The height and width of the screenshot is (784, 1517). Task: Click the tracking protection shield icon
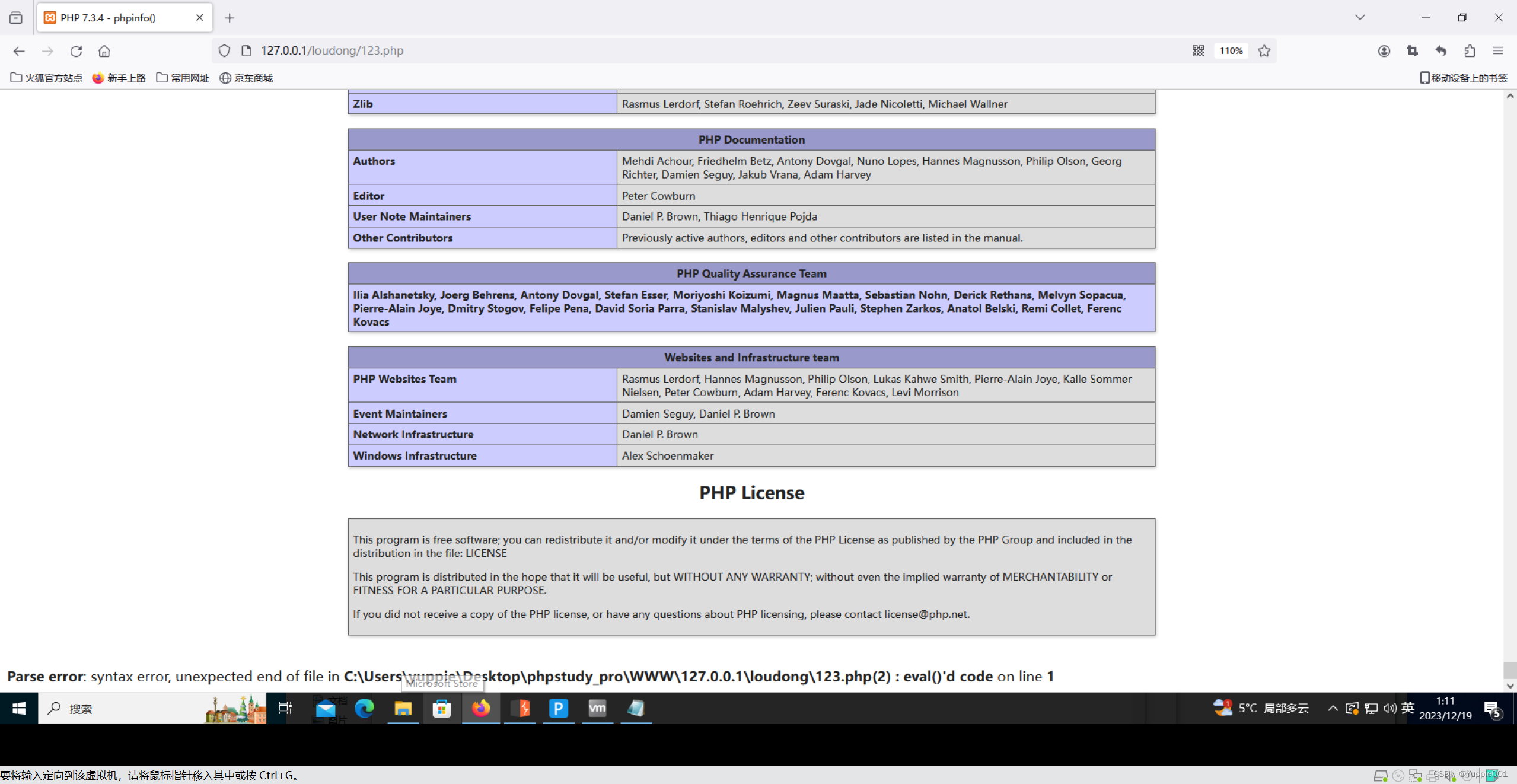coord(224,51)
